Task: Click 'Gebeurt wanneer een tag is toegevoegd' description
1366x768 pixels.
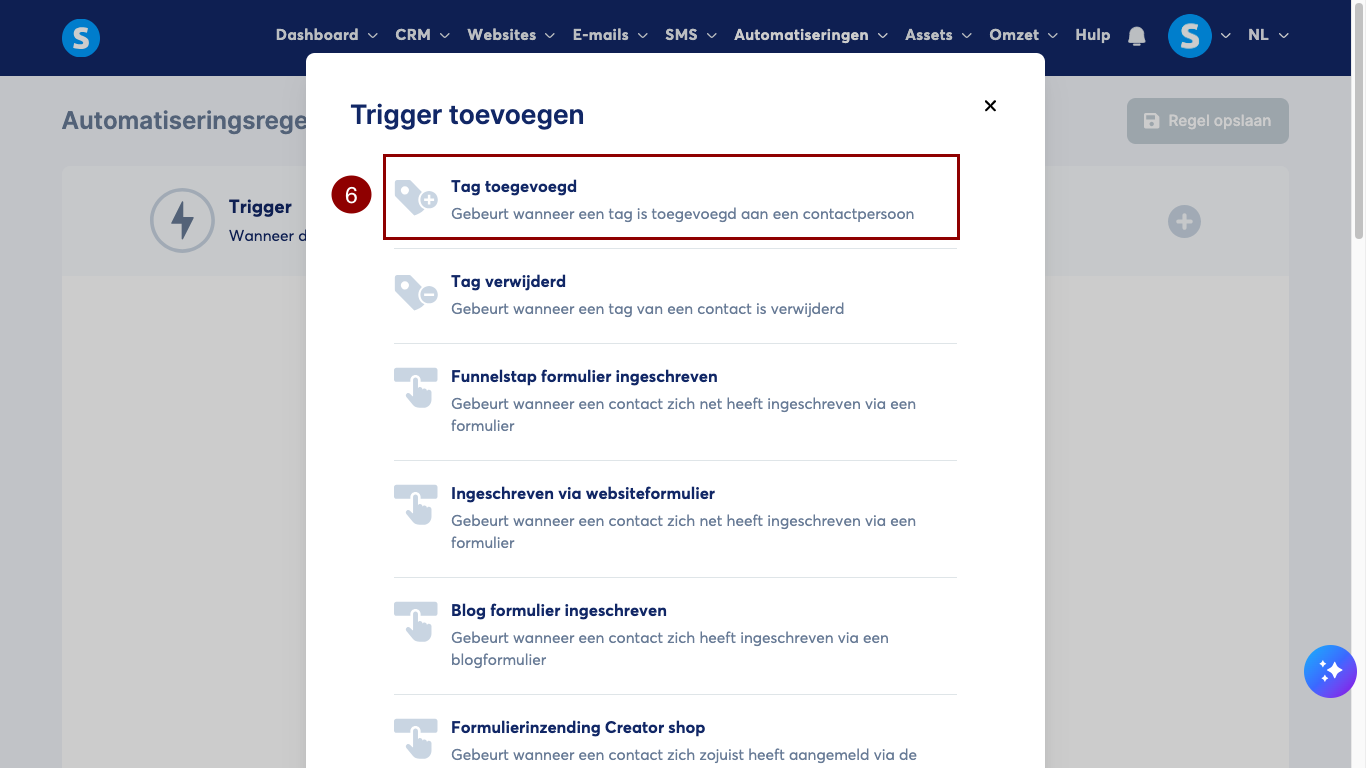Action: coord(683,214)
